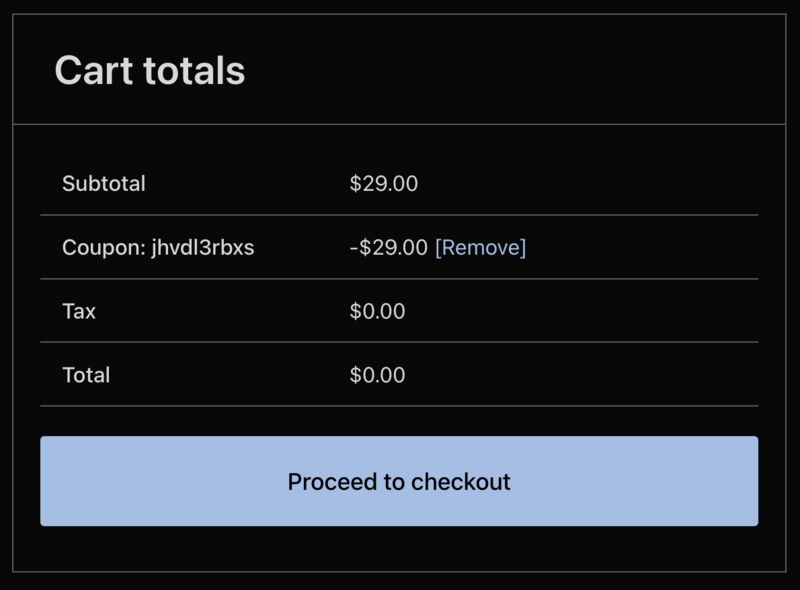Viewport: 800px width, 590px height.
Task: Click the dollar sign of the subtotal $29.00
Action: [x=355, y=184]
